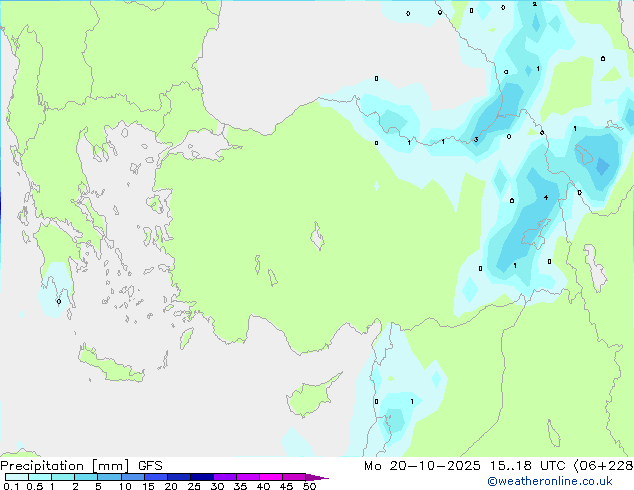Click the date 'Mo 20-10-2025'
634x490 pixels.
(422, 466)
